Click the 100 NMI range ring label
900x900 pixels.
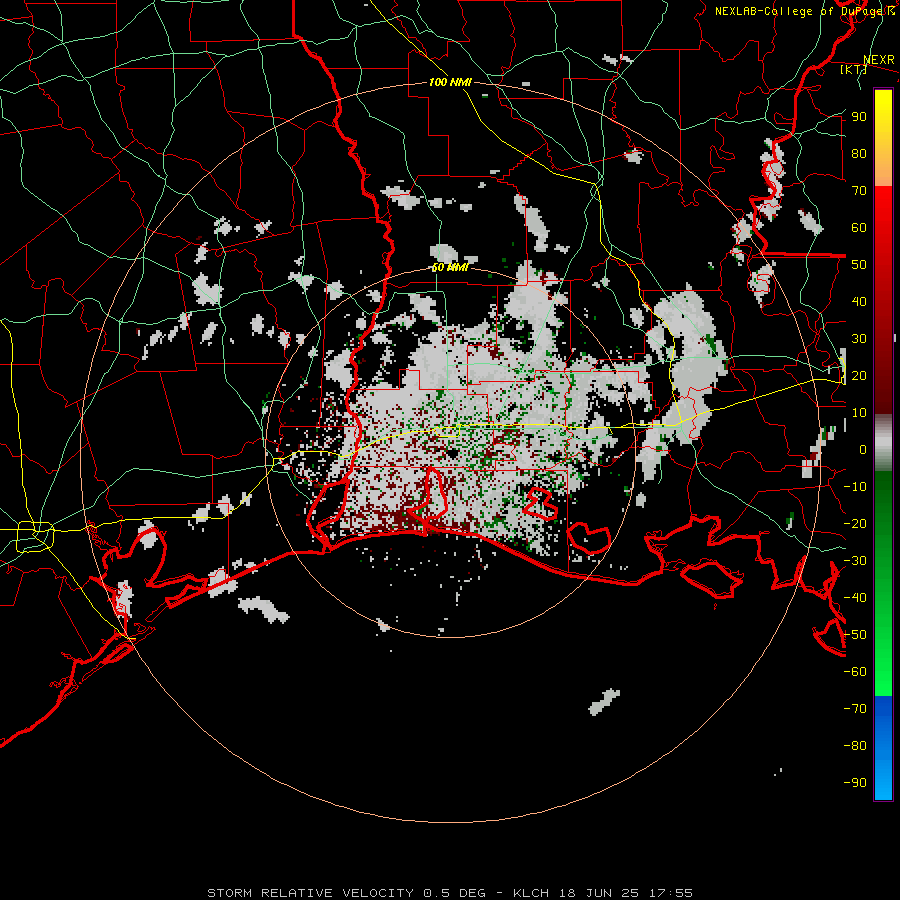click(x=450, y=82)
